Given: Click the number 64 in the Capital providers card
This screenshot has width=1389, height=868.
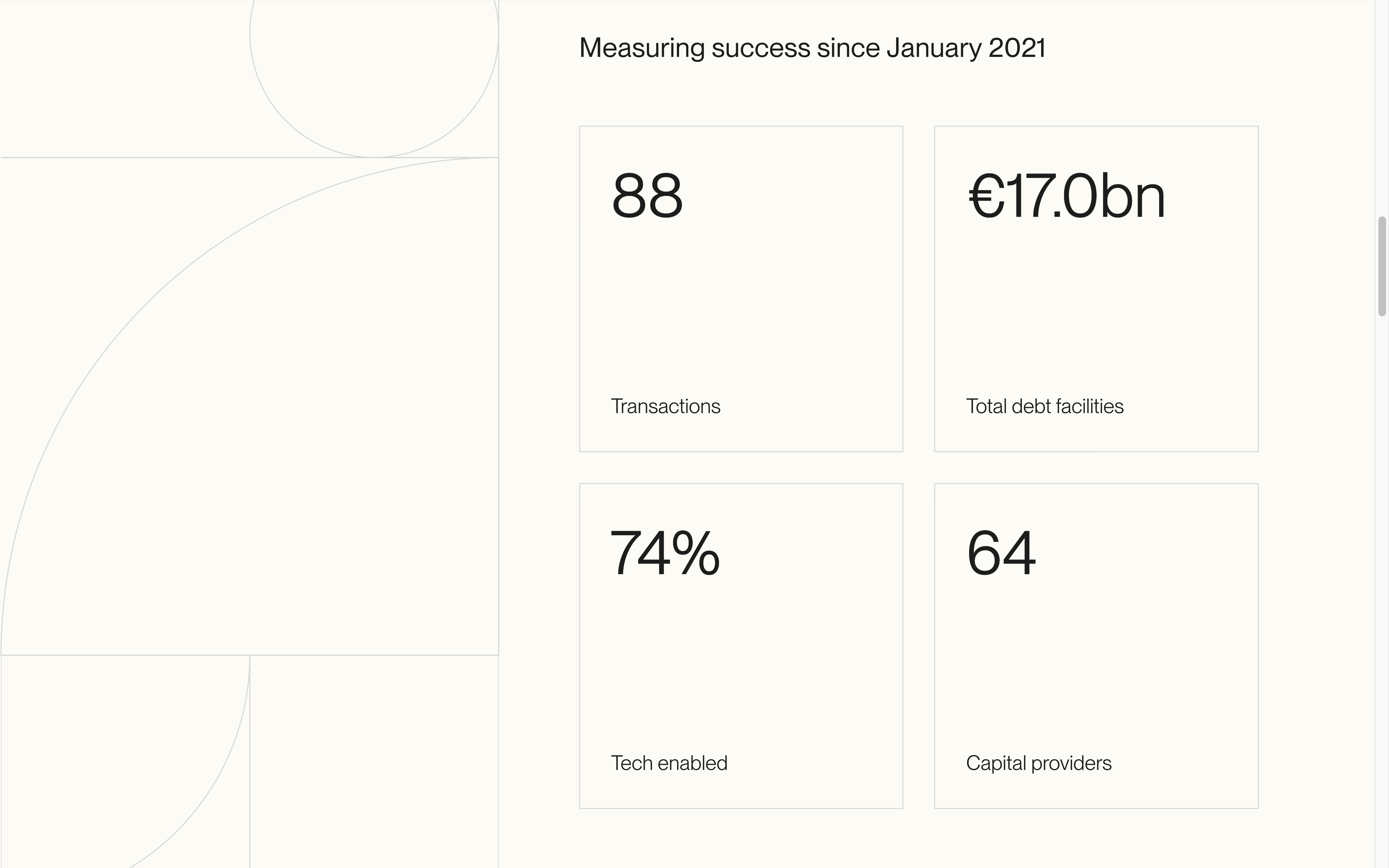Looking at the screenshot, I should coord(1002,553).
